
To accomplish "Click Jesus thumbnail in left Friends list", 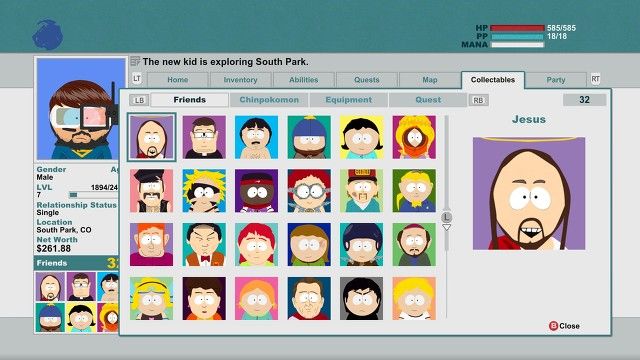I will [x=50, y=287].
